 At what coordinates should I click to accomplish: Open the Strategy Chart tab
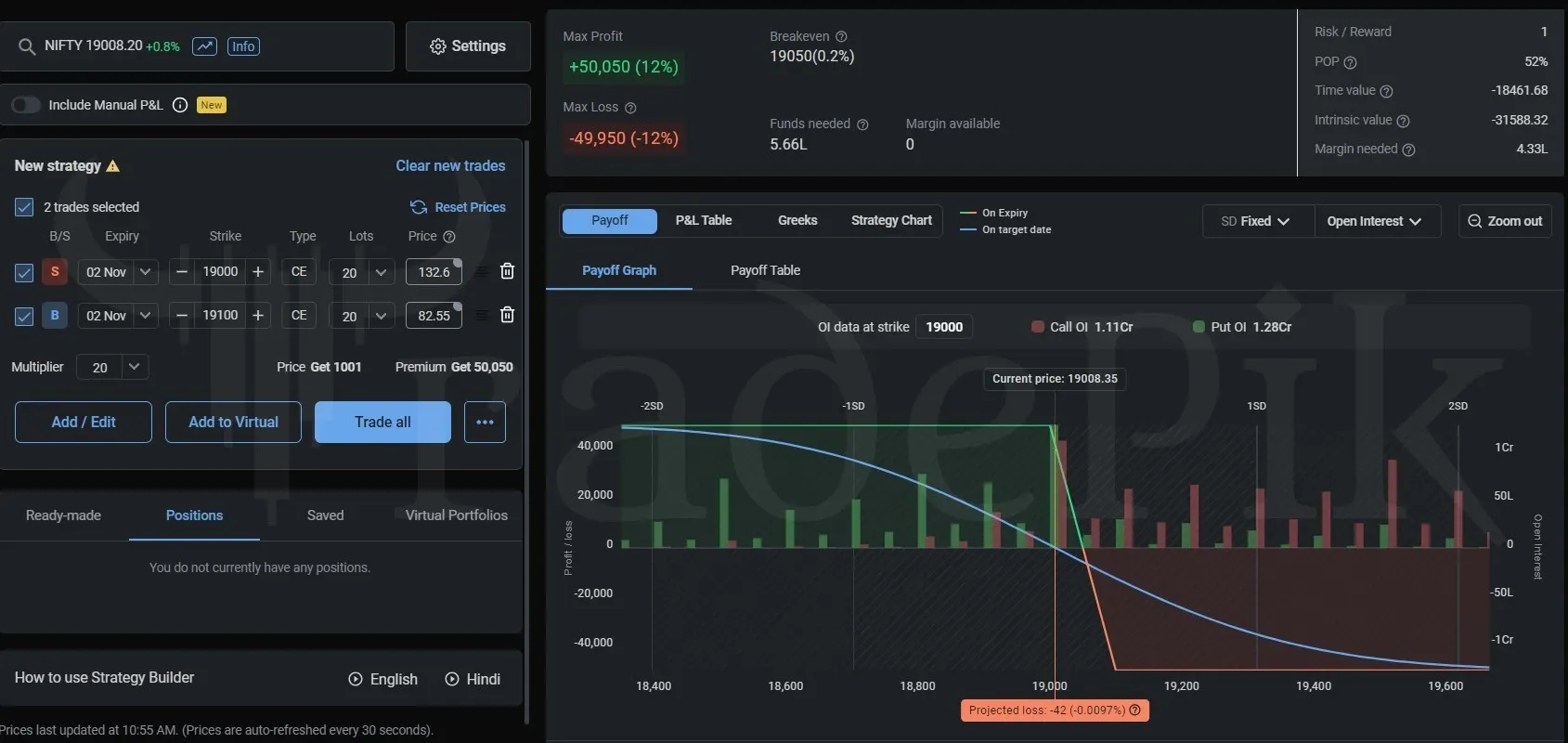tap(891, 221)
